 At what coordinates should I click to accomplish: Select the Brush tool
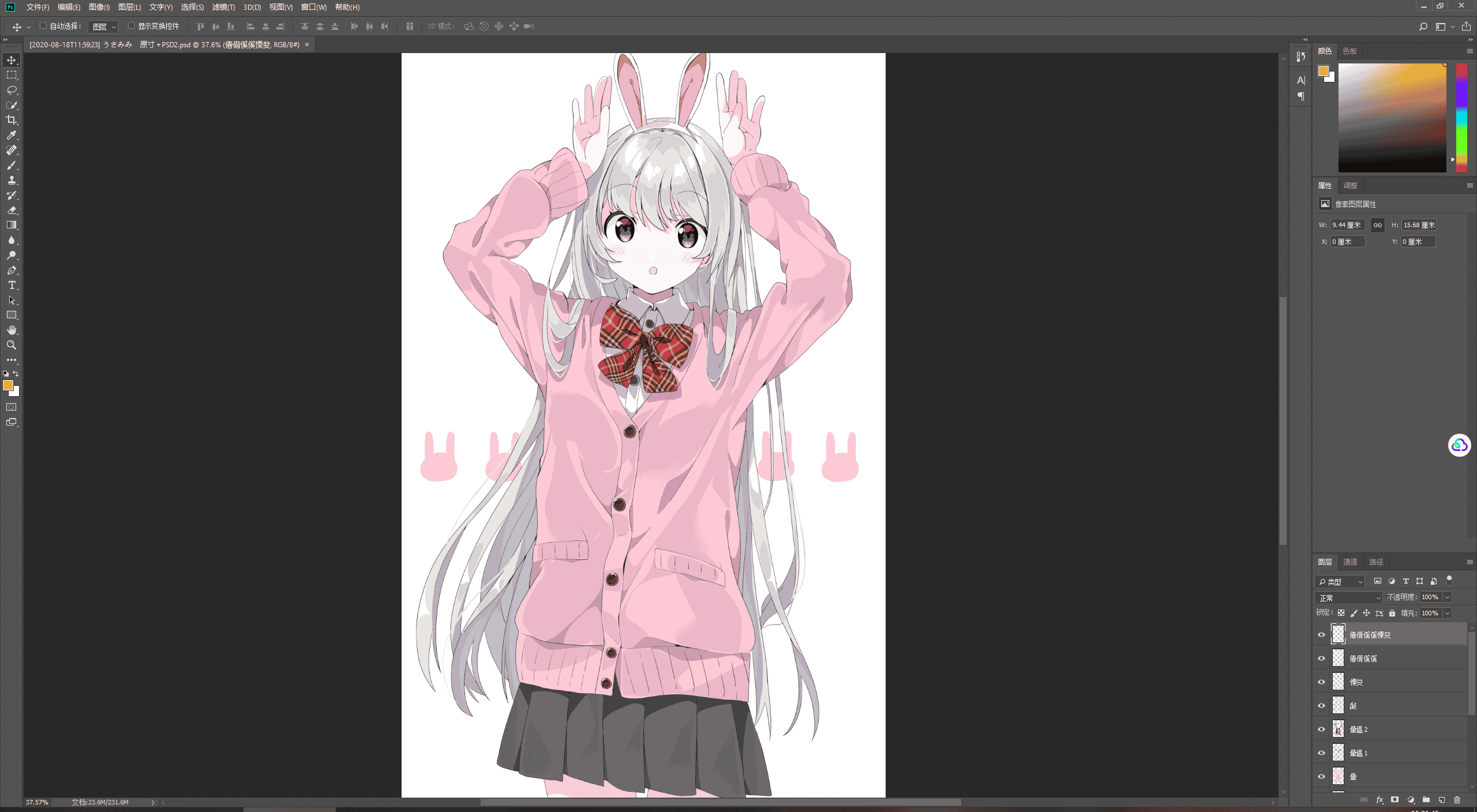tap(12, 165)
